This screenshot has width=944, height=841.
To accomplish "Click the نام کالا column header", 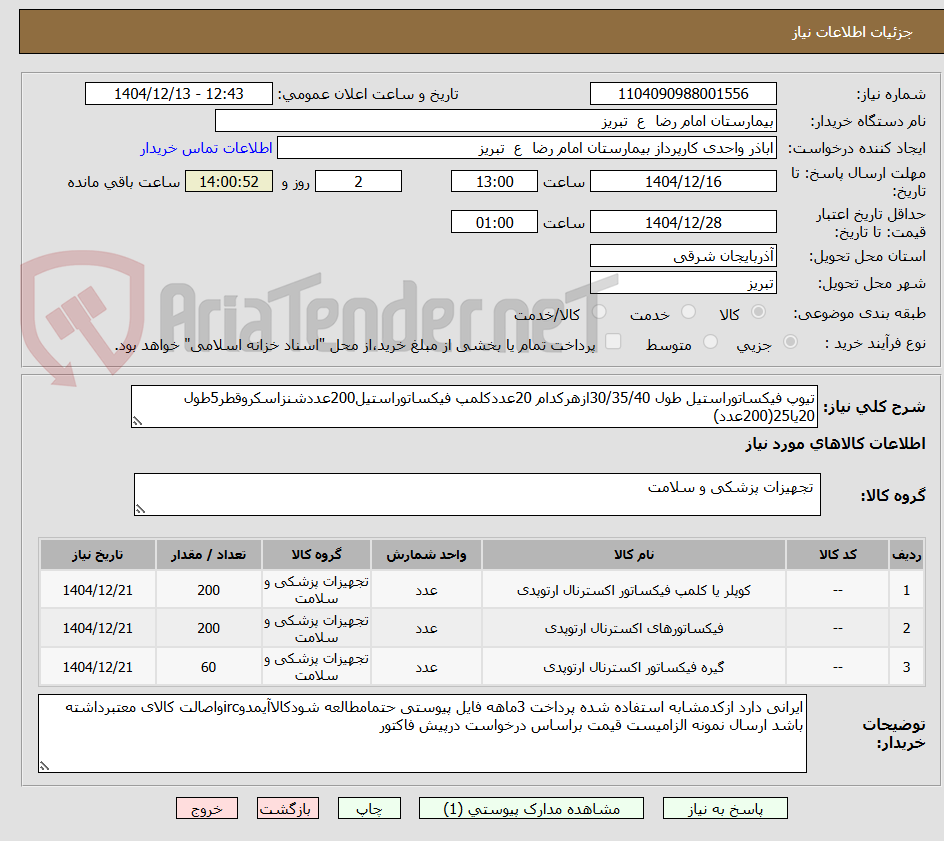I will click(x=633, y=554).
